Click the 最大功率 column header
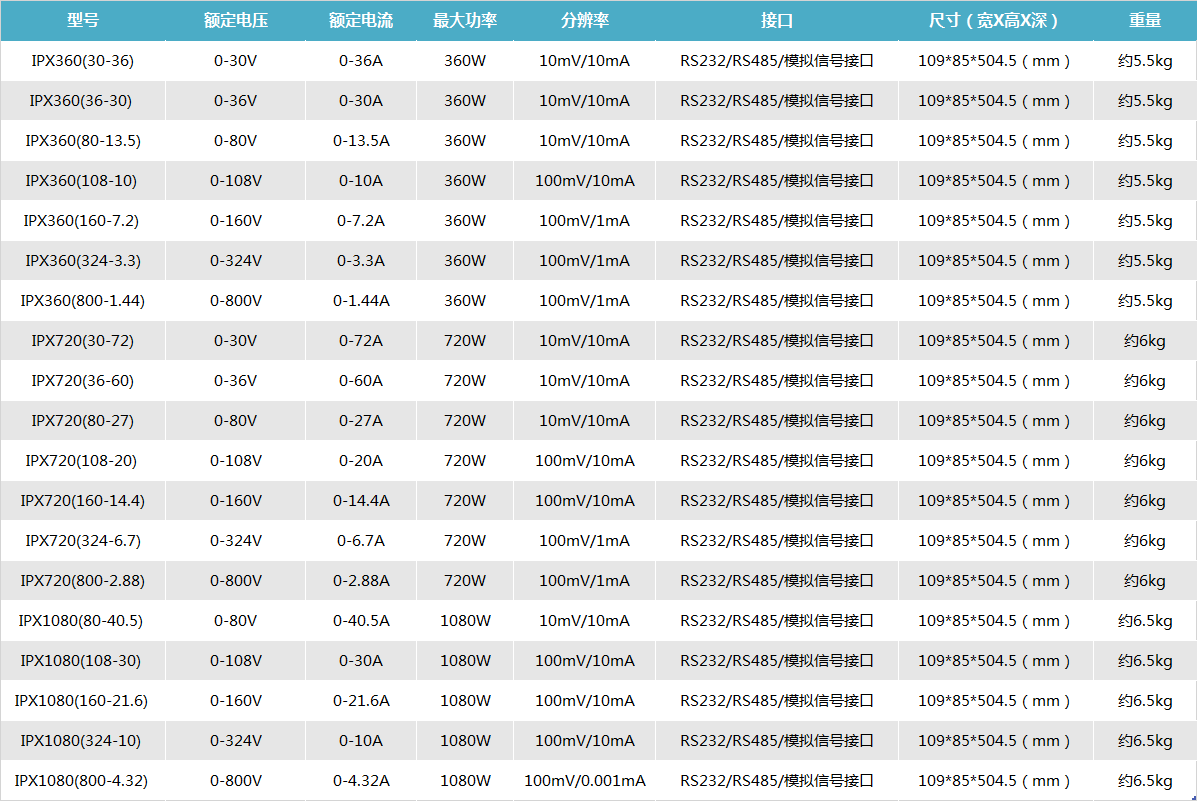The image size is (1197, 801). [465, 21]
